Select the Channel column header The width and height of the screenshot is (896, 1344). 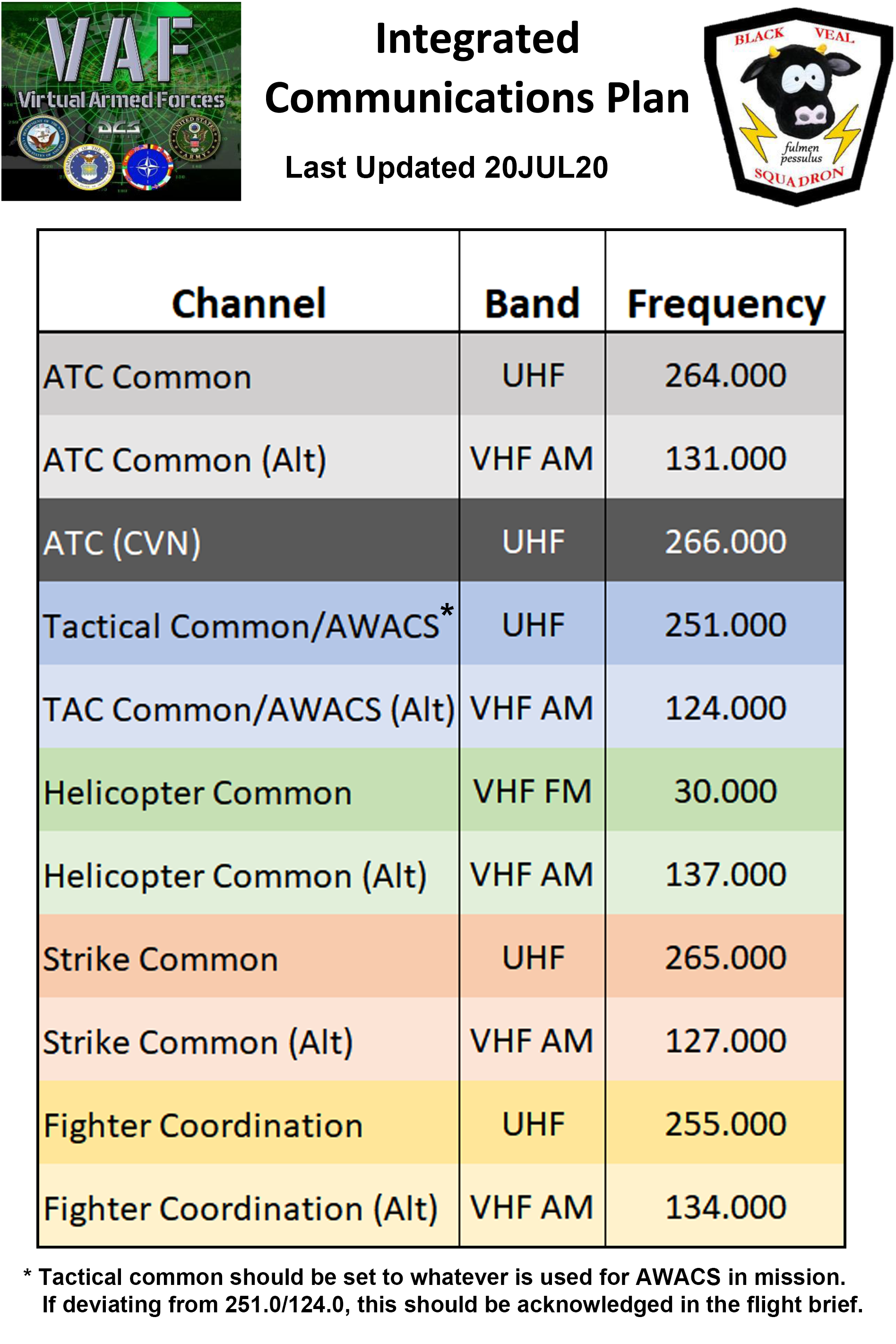coord(249,304)
